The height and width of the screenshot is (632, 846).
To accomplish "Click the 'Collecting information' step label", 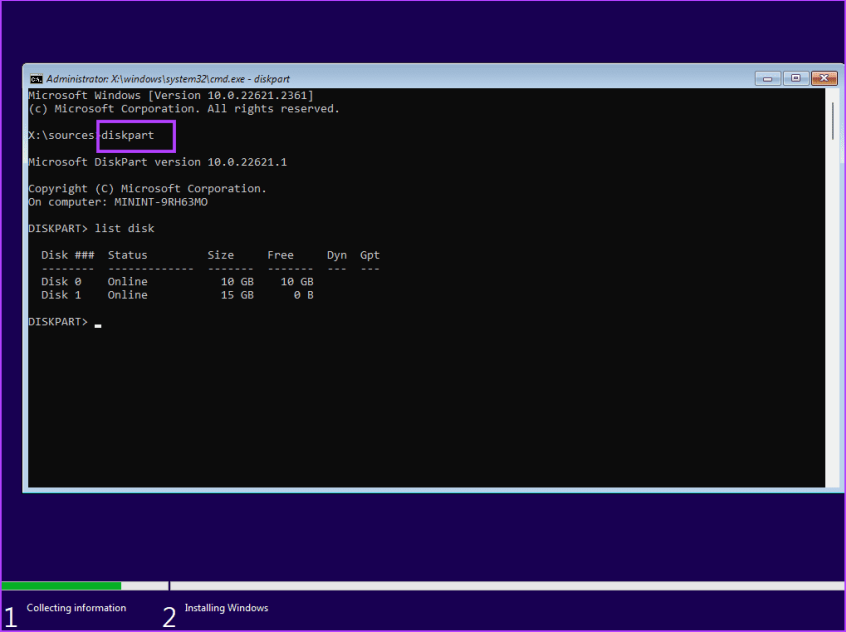I will tap(76, 608).
